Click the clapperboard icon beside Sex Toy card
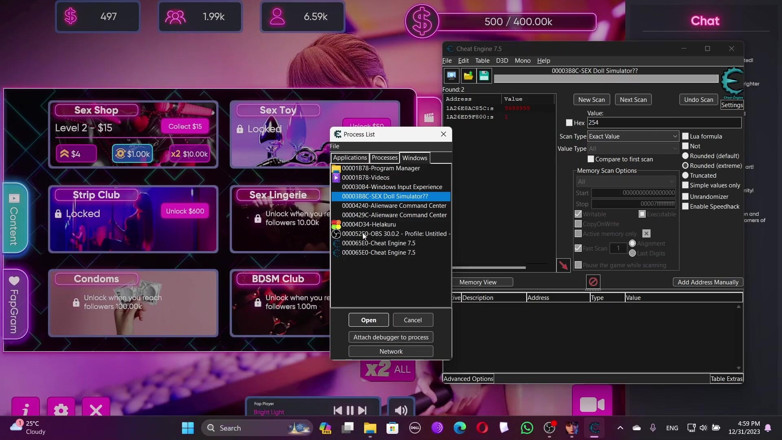Image resolution: width=782 pixels, height=440 pixels. click(429, 118)
